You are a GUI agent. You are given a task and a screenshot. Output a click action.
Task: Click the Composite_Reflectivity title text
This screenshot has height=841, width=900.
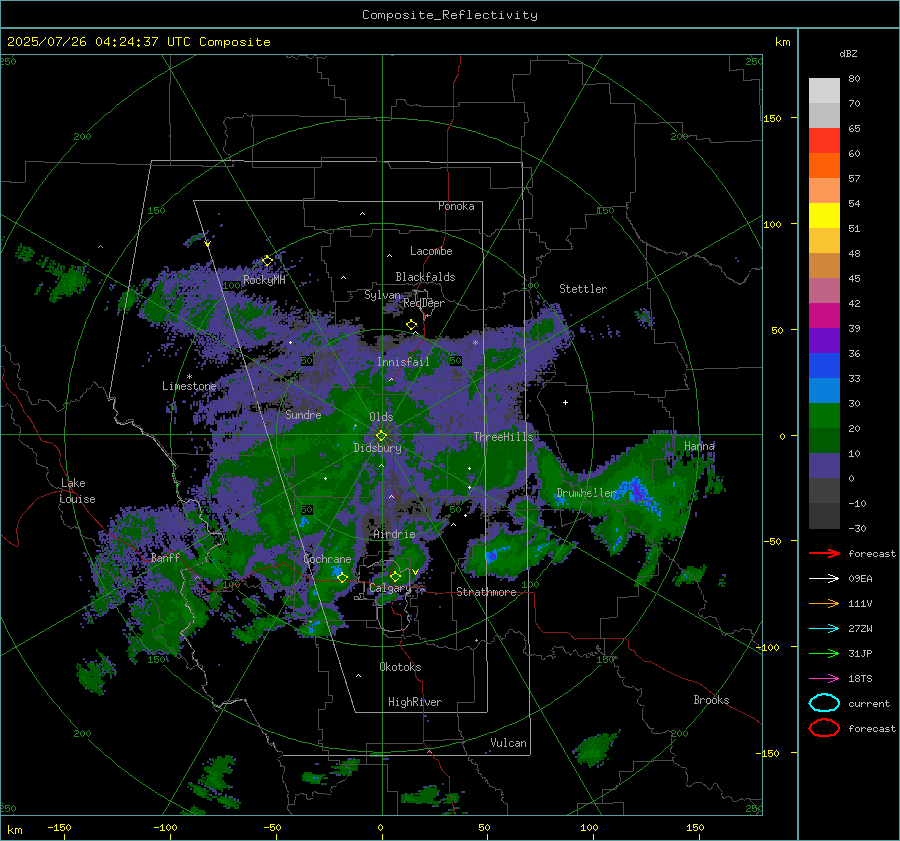450,15
